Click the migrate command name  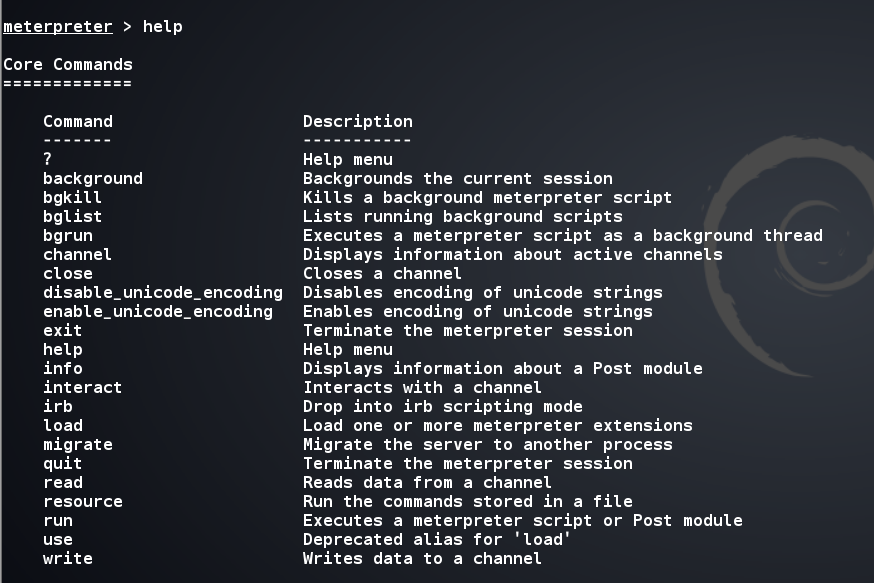(78, 445)
